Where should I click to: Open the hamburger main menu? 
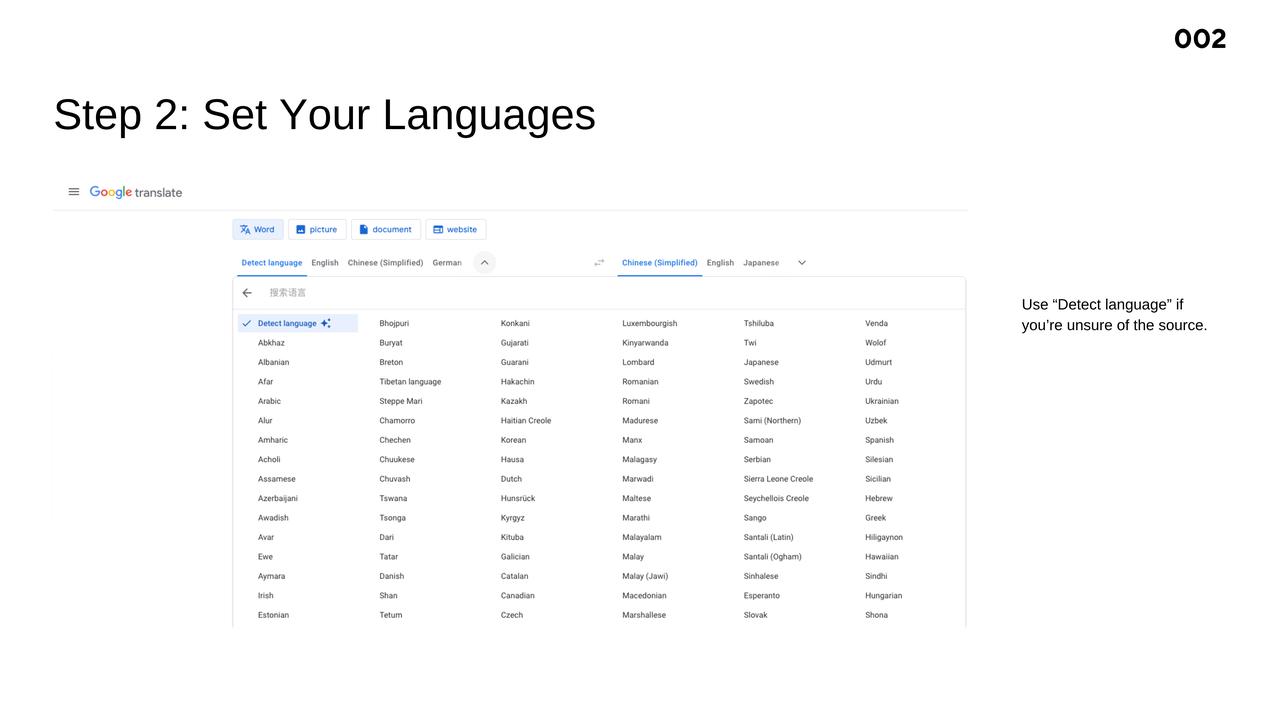(74, 192)
